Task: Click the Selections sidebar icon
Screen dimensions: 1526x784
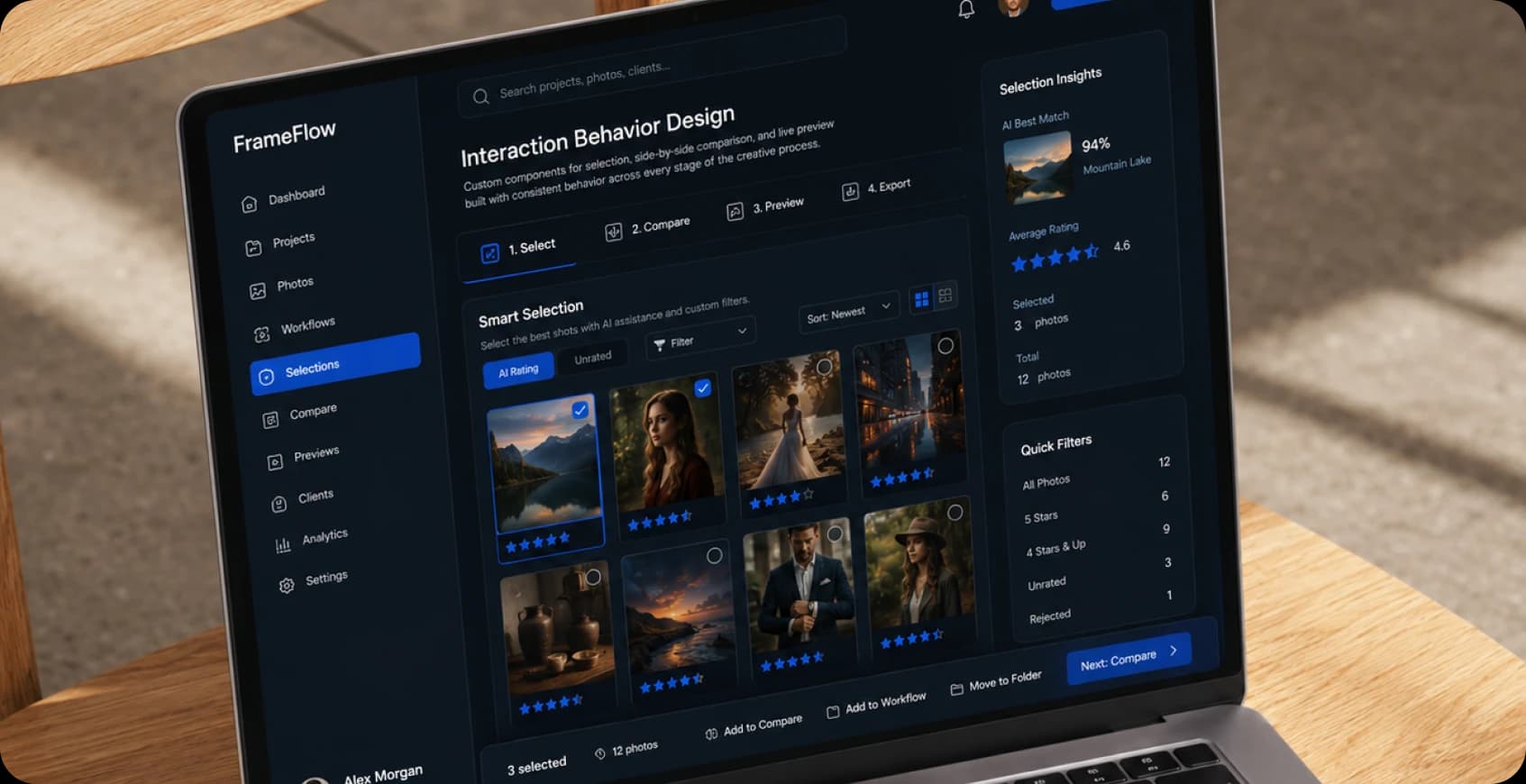Action: (266, 378)
